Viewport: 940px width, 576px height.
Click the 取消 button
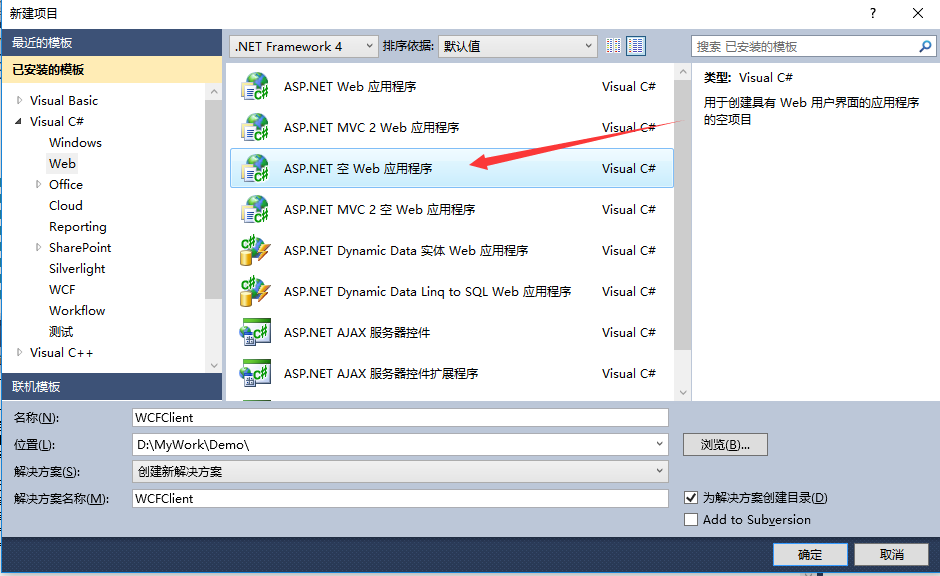tap(891, 554)
